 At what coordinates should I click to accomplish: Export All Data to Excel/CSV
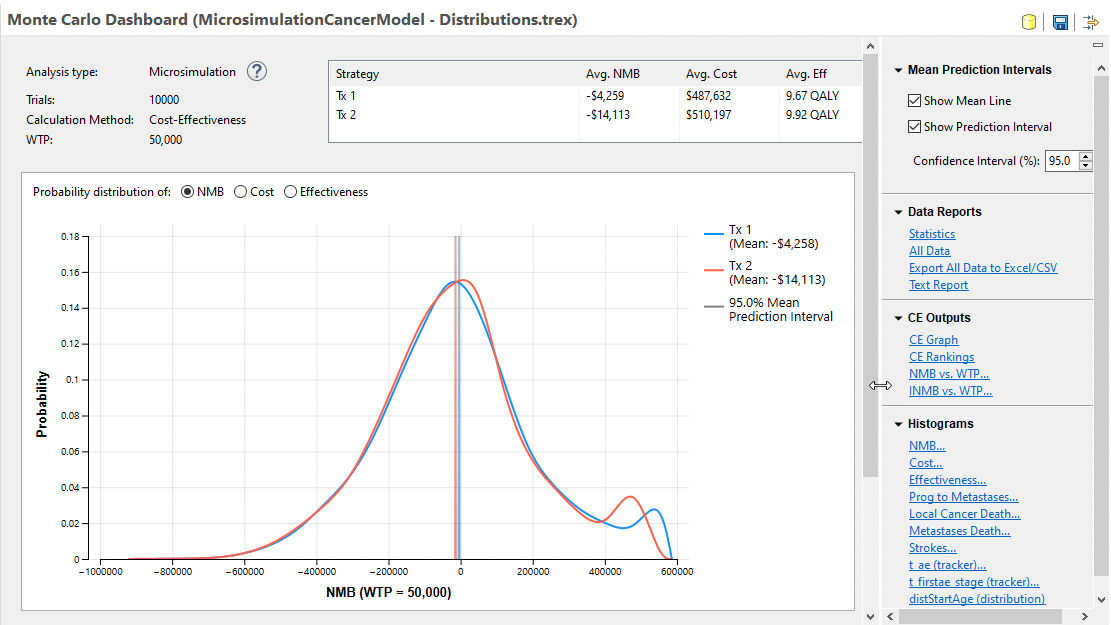point(983,267)
